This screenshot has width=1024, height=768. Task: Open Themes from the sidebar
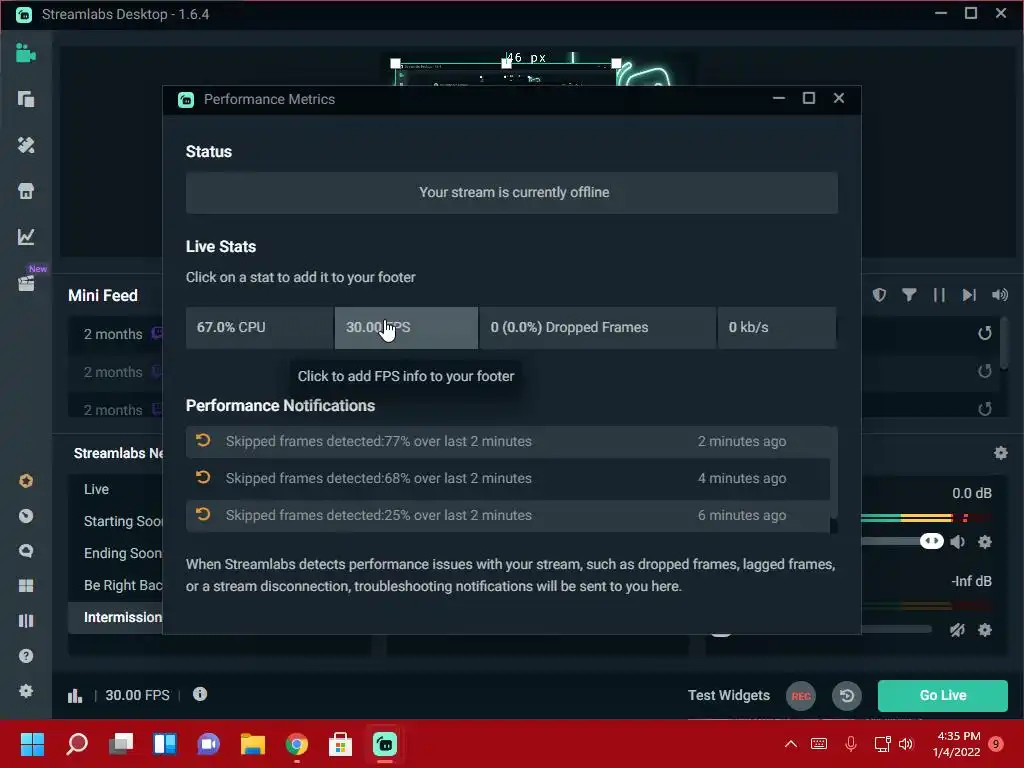click(x=25, y=145)
